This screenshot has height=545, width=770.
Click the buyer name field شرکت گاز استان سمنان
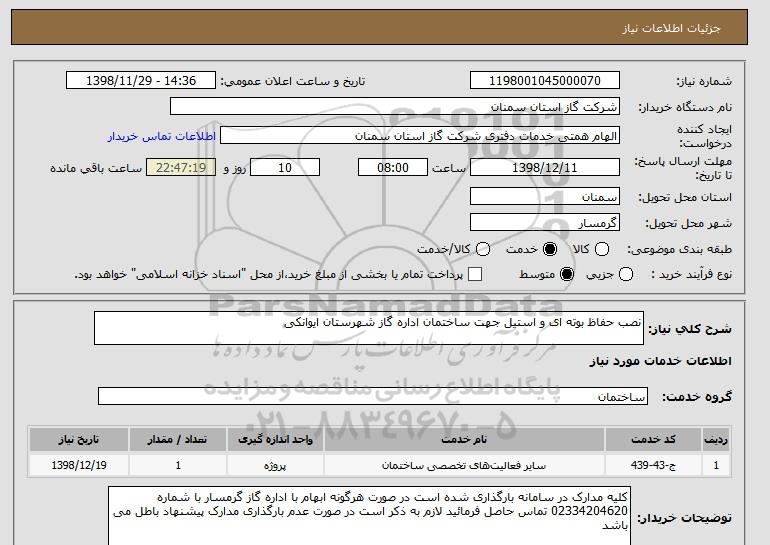[x=395, y=107]
